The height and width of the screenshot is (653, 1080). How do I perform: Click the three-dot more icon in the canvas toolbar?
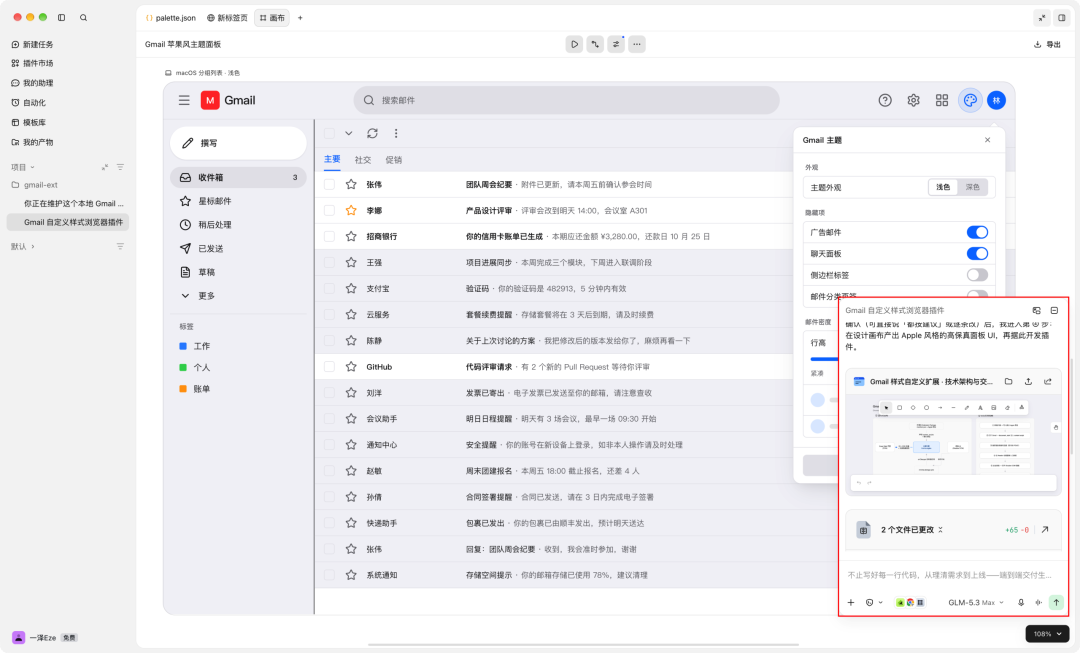[636, 44]
